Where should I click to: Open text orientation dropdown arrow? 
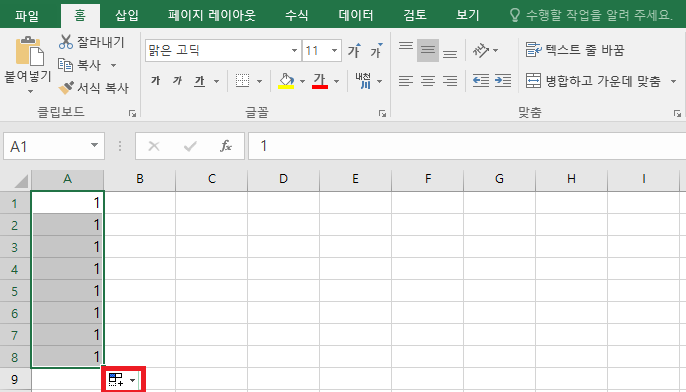[x=495, y=51]
